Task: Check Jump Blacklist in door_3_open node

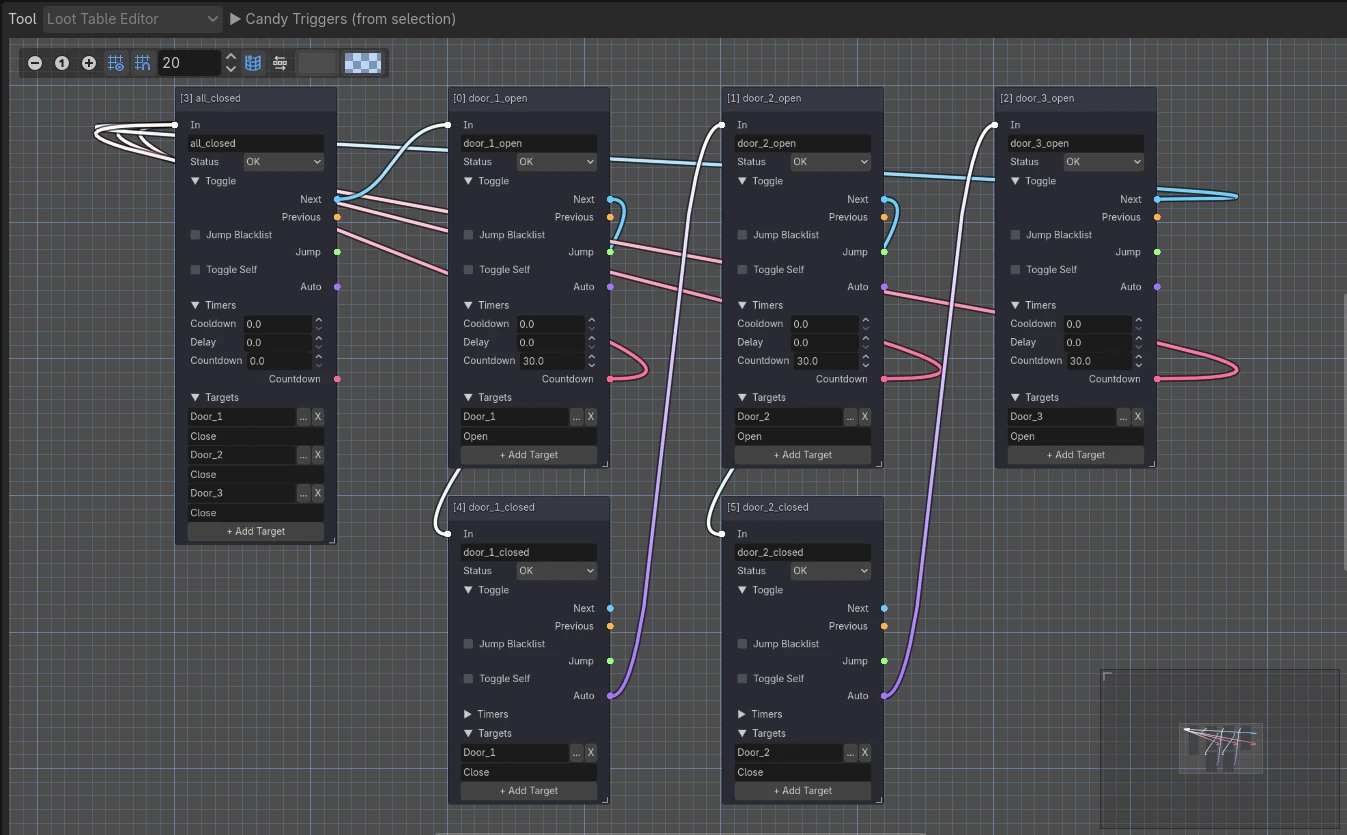Action: (1016, 235)
